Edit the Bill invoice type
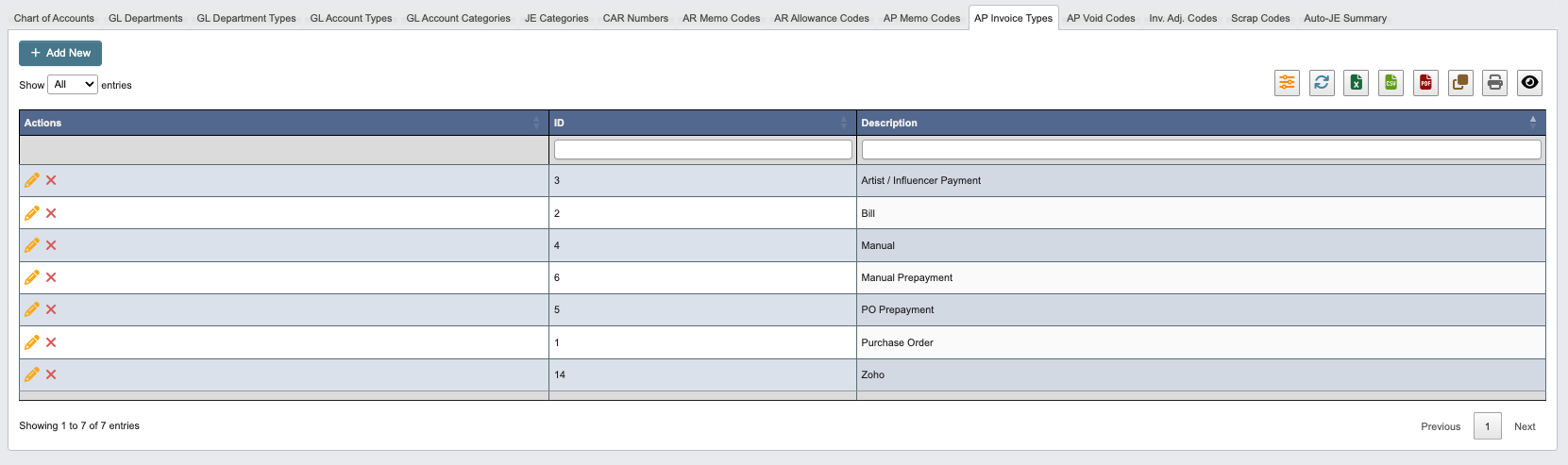1568x465 pixels. tap(32, 213)
